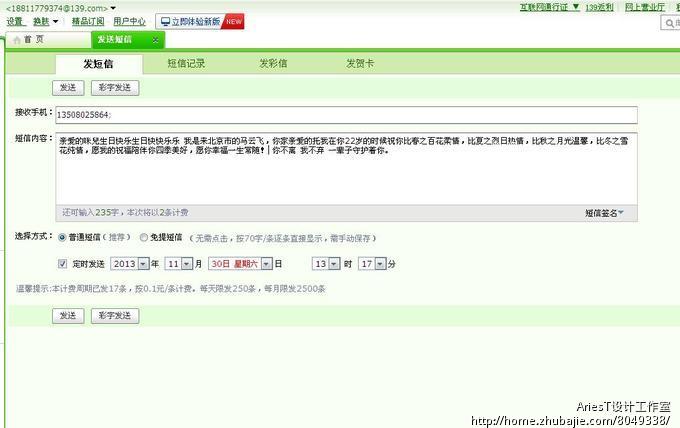Switch to the 发短信 tab
Image resolution: width=680 pixels, height=428 pixels.
(x=98, y=64)
